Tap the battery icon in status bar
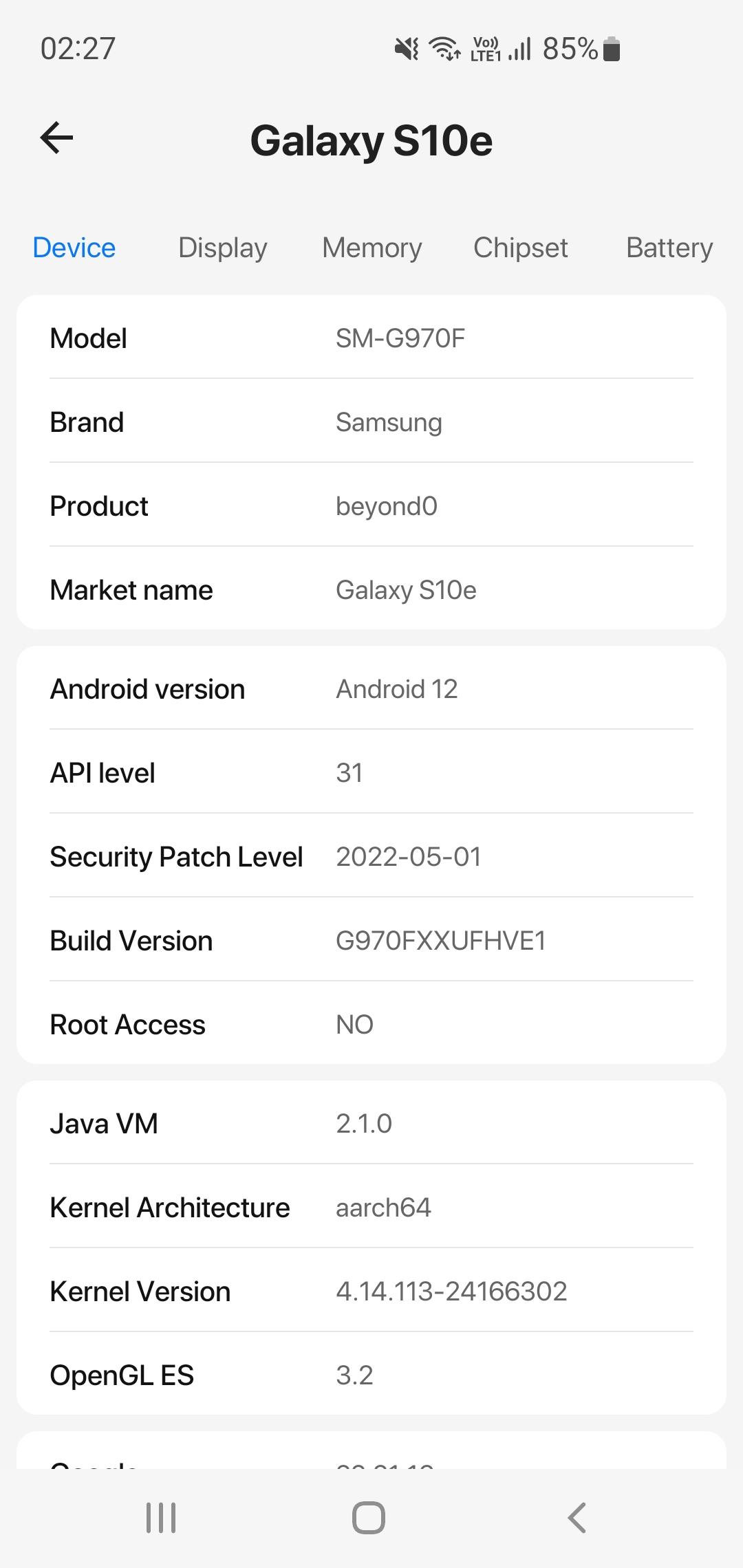The height and width of the screenshot is (1568, 743). [611, 50]
